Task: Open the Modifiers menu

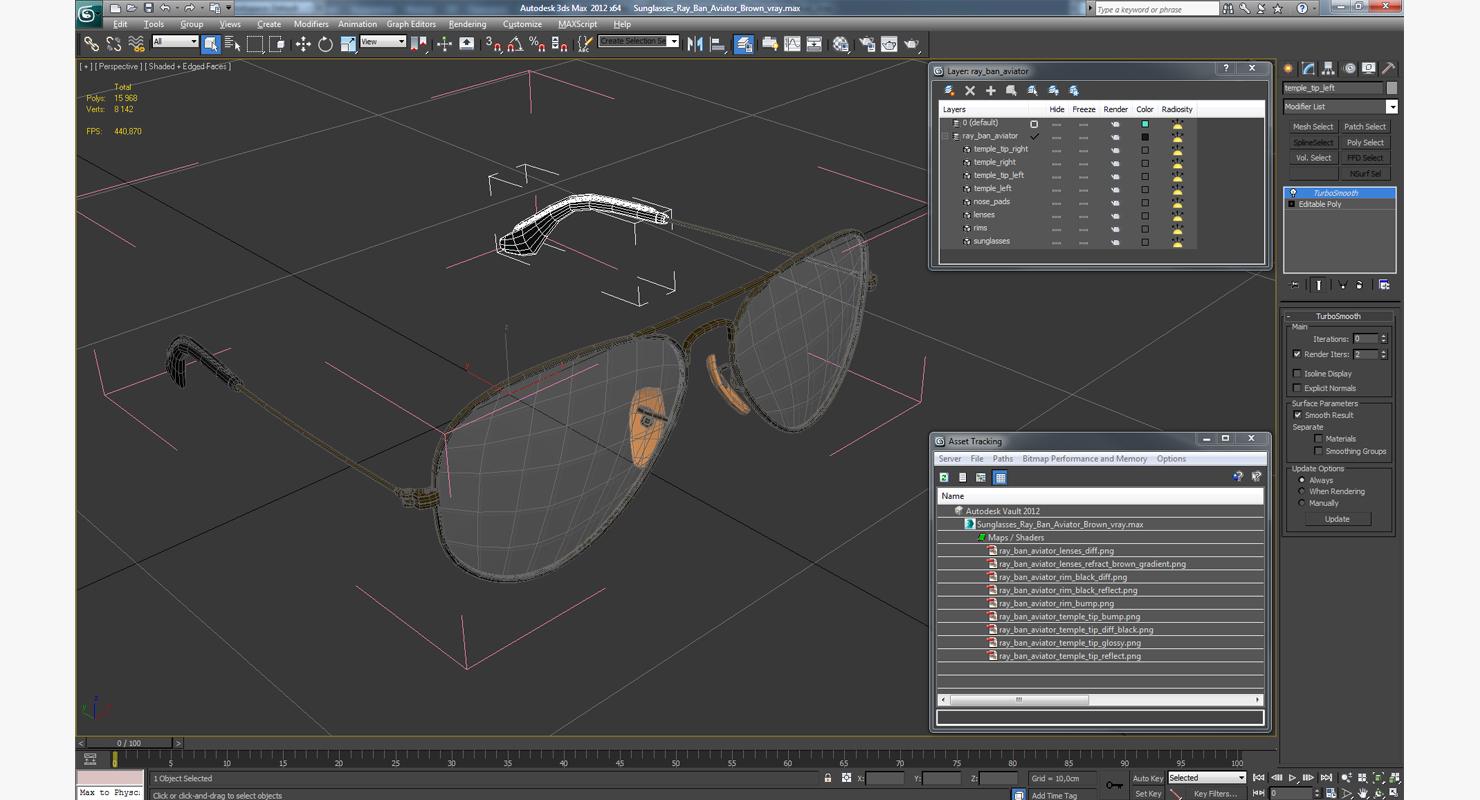Action: [310, 24]
